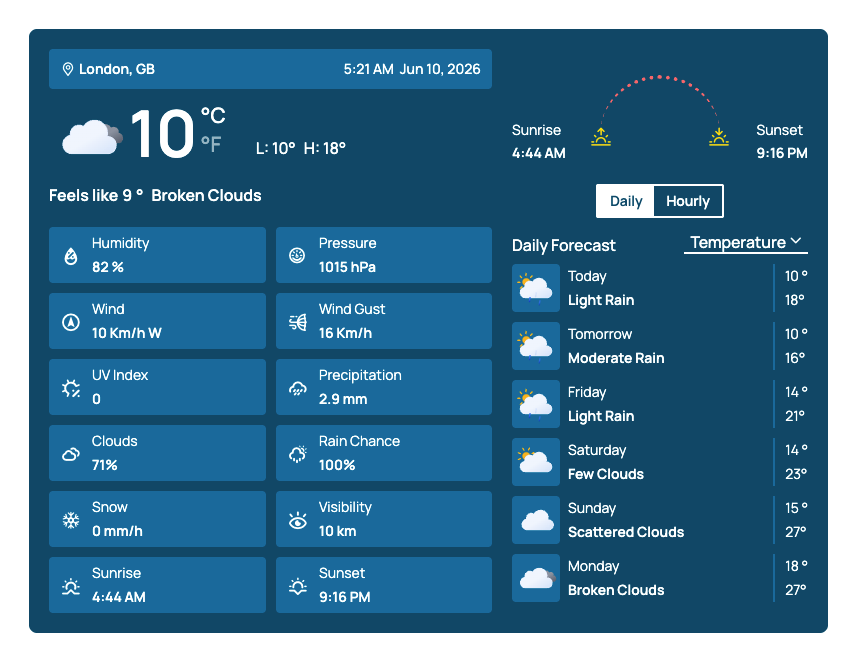The image size is (860, 660).
Task: Click the Pressure 1015 hPa value
Action: click(347, 267)
